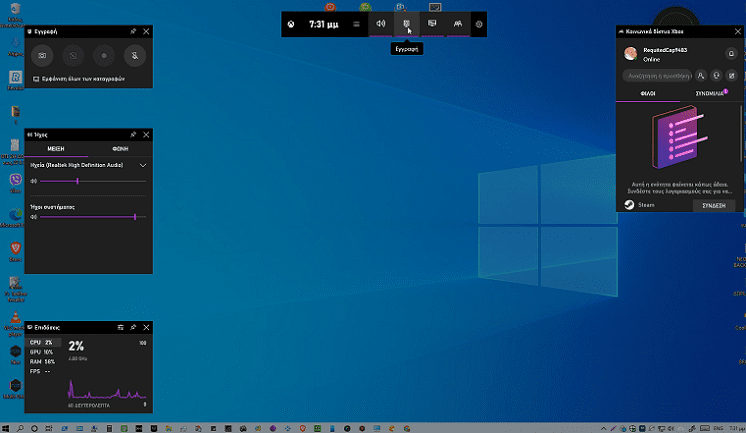
Task: Expand the Realtek speakers output dropdown
Action: [143, 165]
